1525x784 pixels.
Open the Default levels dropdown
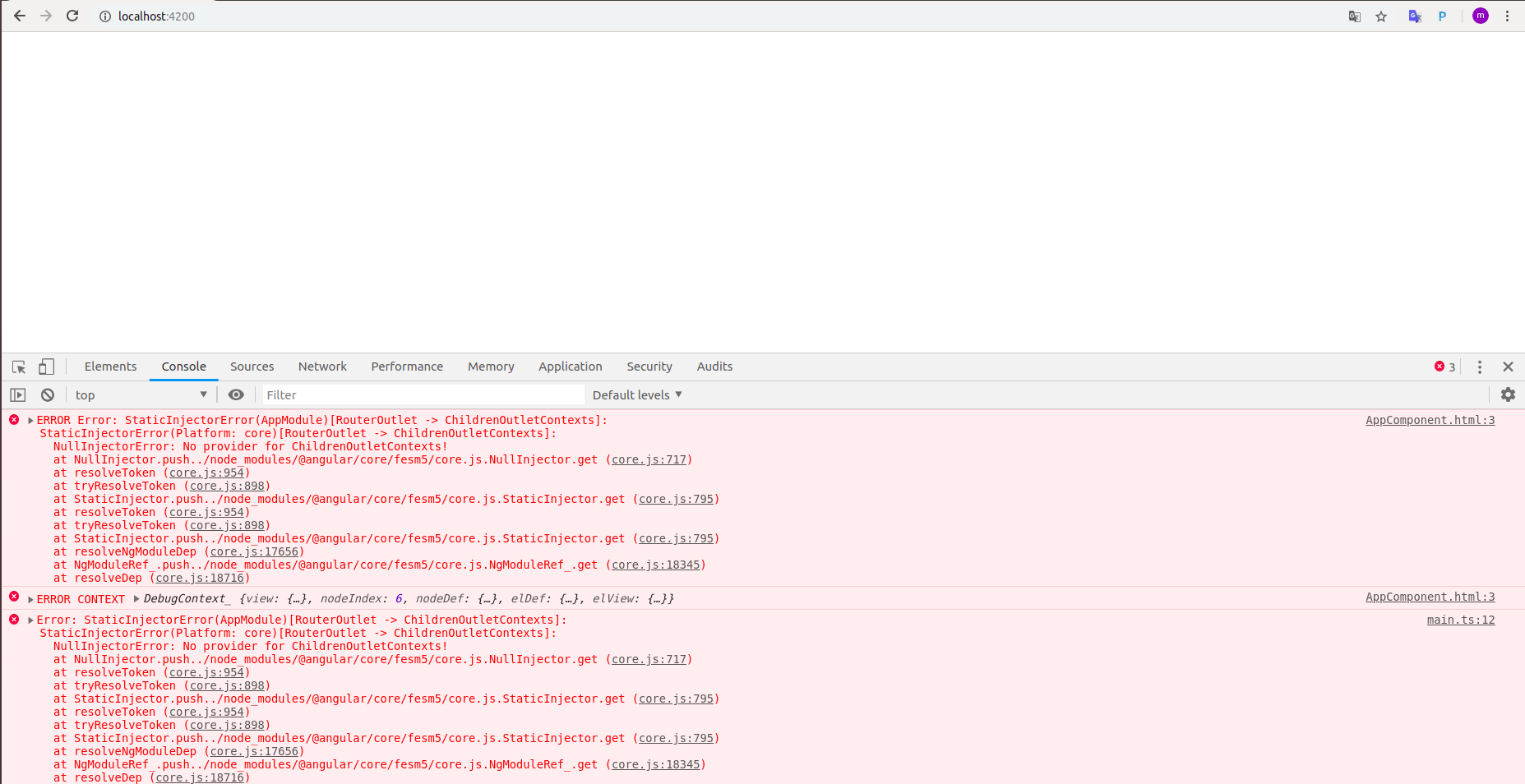(636, 394)
